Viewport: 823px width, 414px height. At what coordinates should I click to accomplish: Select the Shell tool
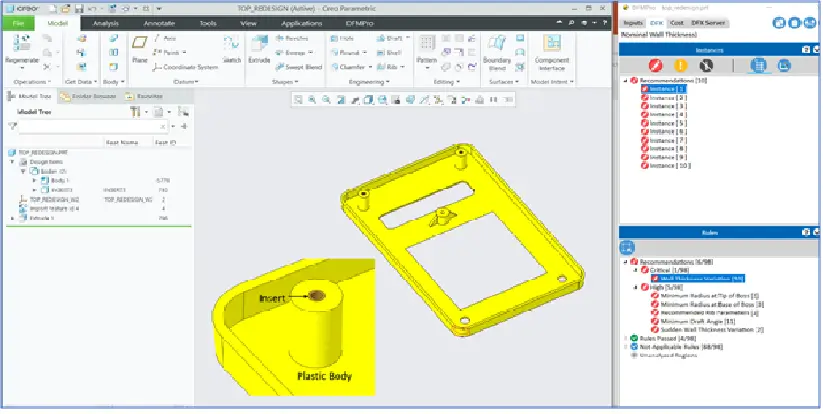388,52
